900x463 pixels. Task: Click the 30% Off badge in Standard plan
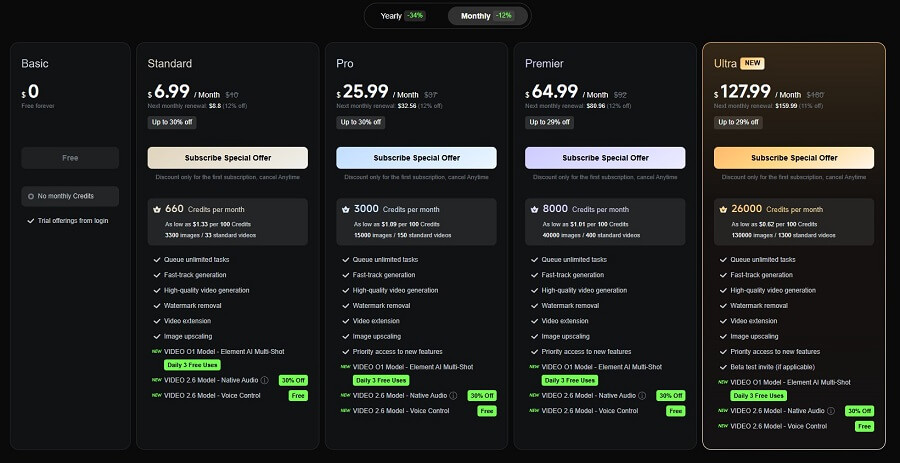coord(293,381)
